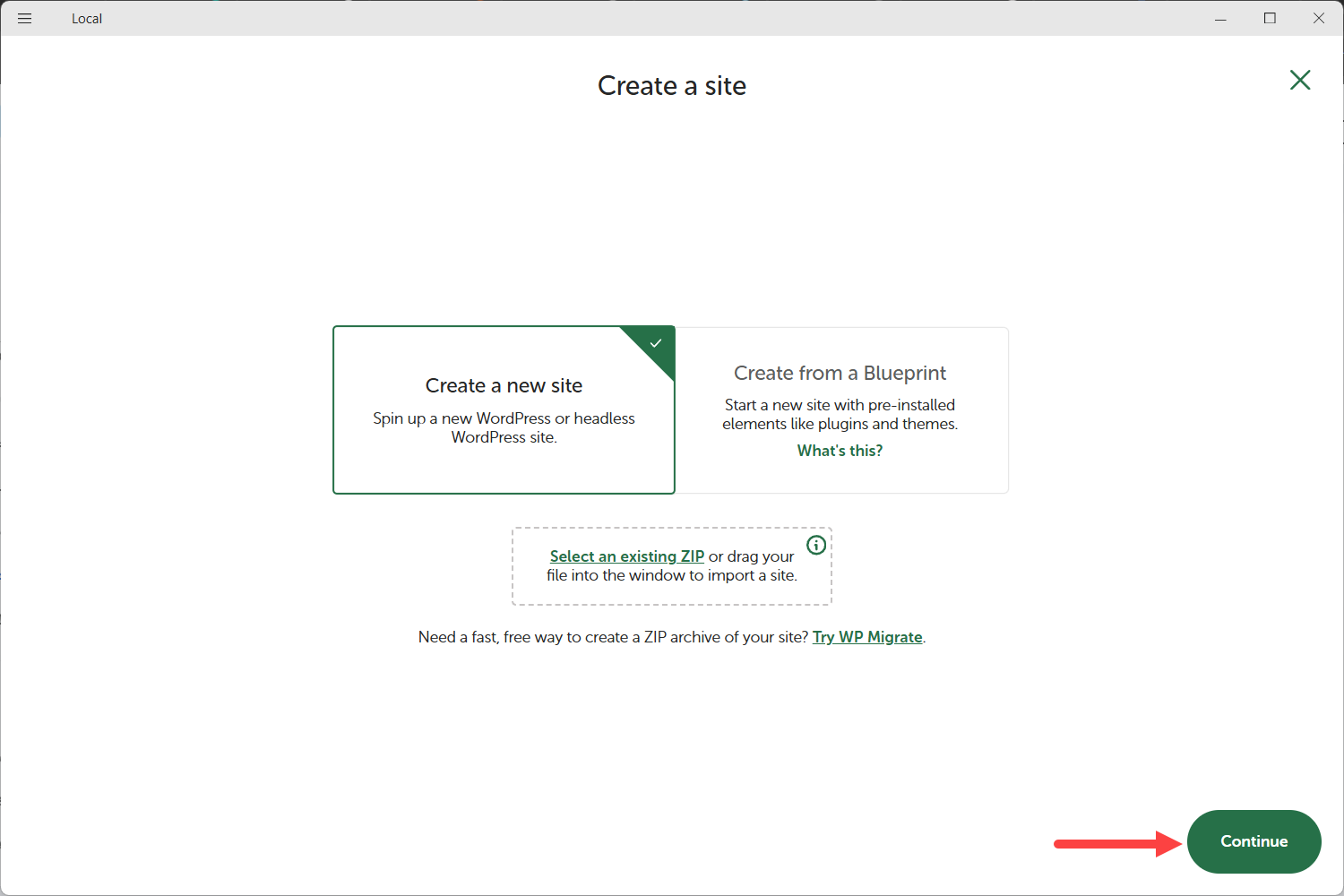The image size is (1344, 896).
Task: Click the dashed ZIP import drop zone
Action: coord(672,591)
